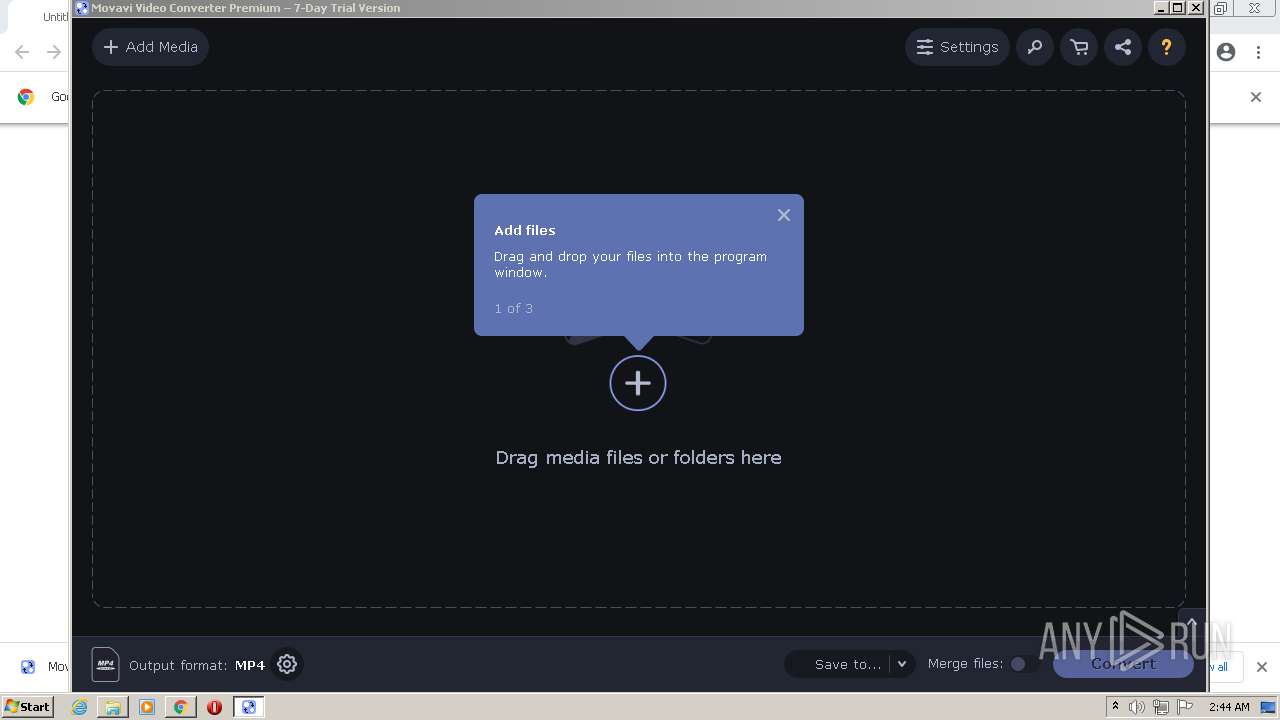Maximize the Movavi Video Converter window
Viewport: 1280px width, 720px height.
1177,8
